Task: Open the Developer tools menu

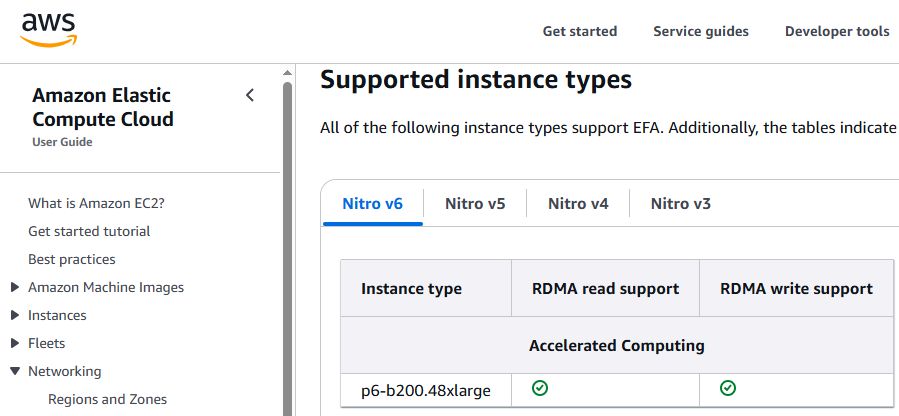Action: tap(837, 32)
